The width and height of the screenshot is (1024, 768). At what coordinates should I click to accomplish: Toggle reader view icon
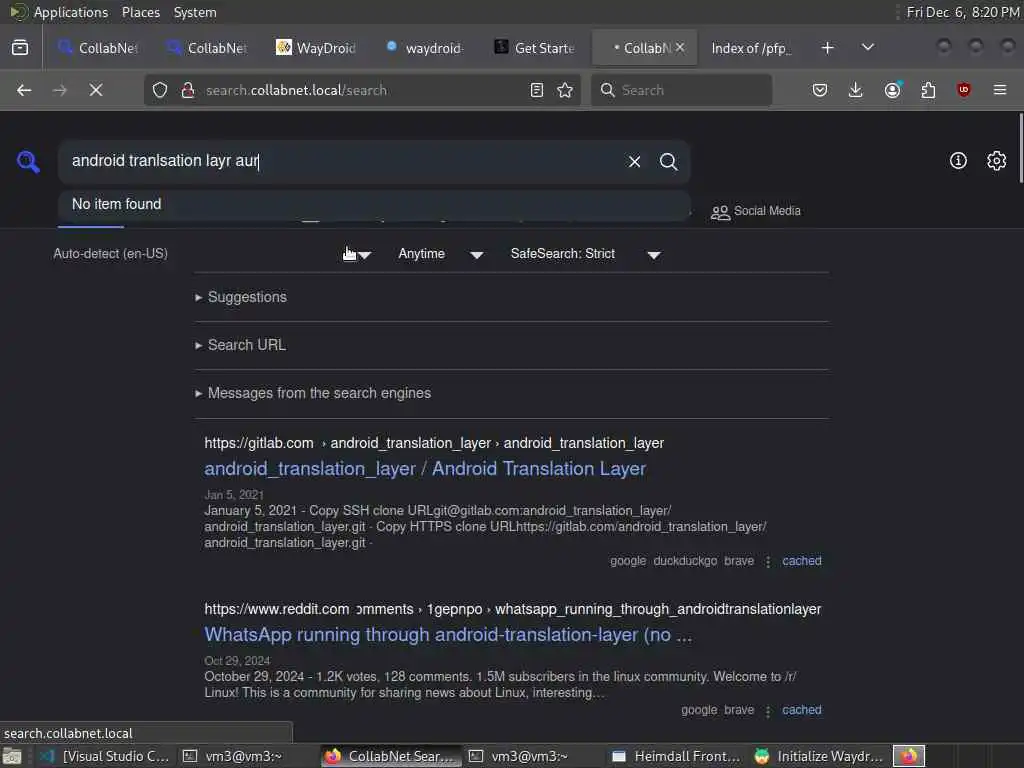click(537, 90)
